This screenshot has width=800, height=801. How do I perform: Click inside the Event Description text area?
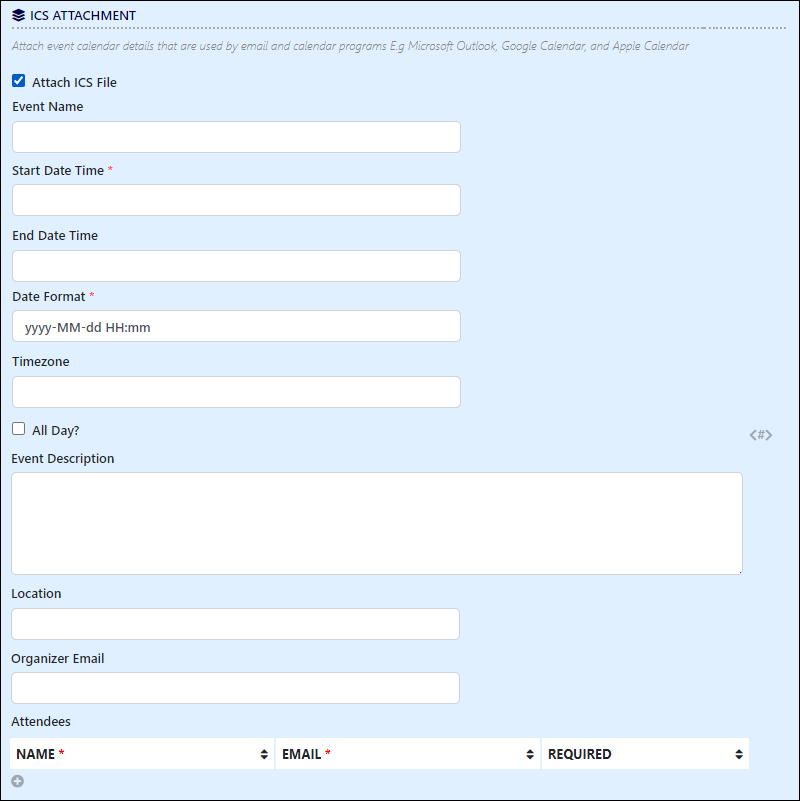[377, 523]
